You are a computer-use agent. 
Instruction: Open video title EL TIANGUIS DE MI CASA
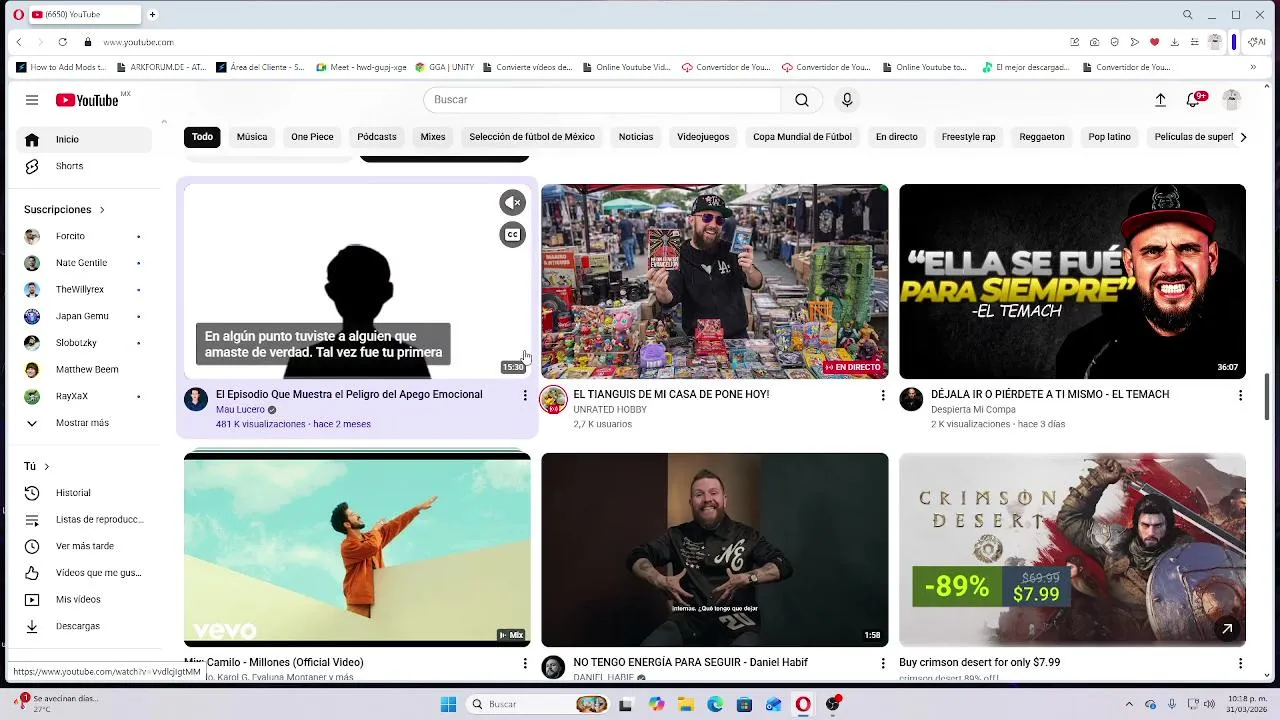click(671, 395)
